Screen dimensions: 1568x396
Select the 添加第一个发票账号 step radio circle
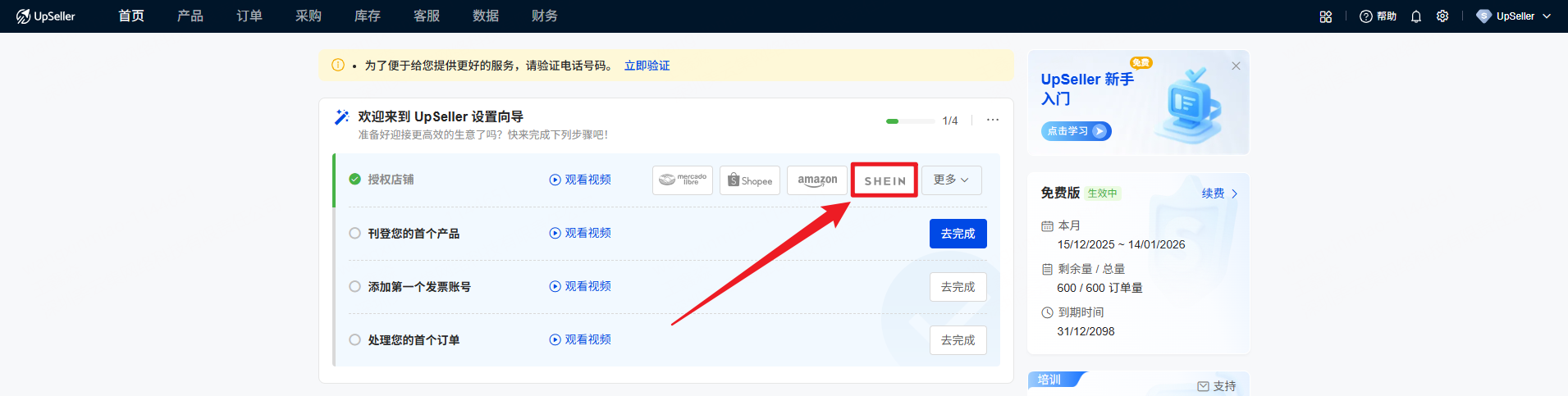coord(354,287)
